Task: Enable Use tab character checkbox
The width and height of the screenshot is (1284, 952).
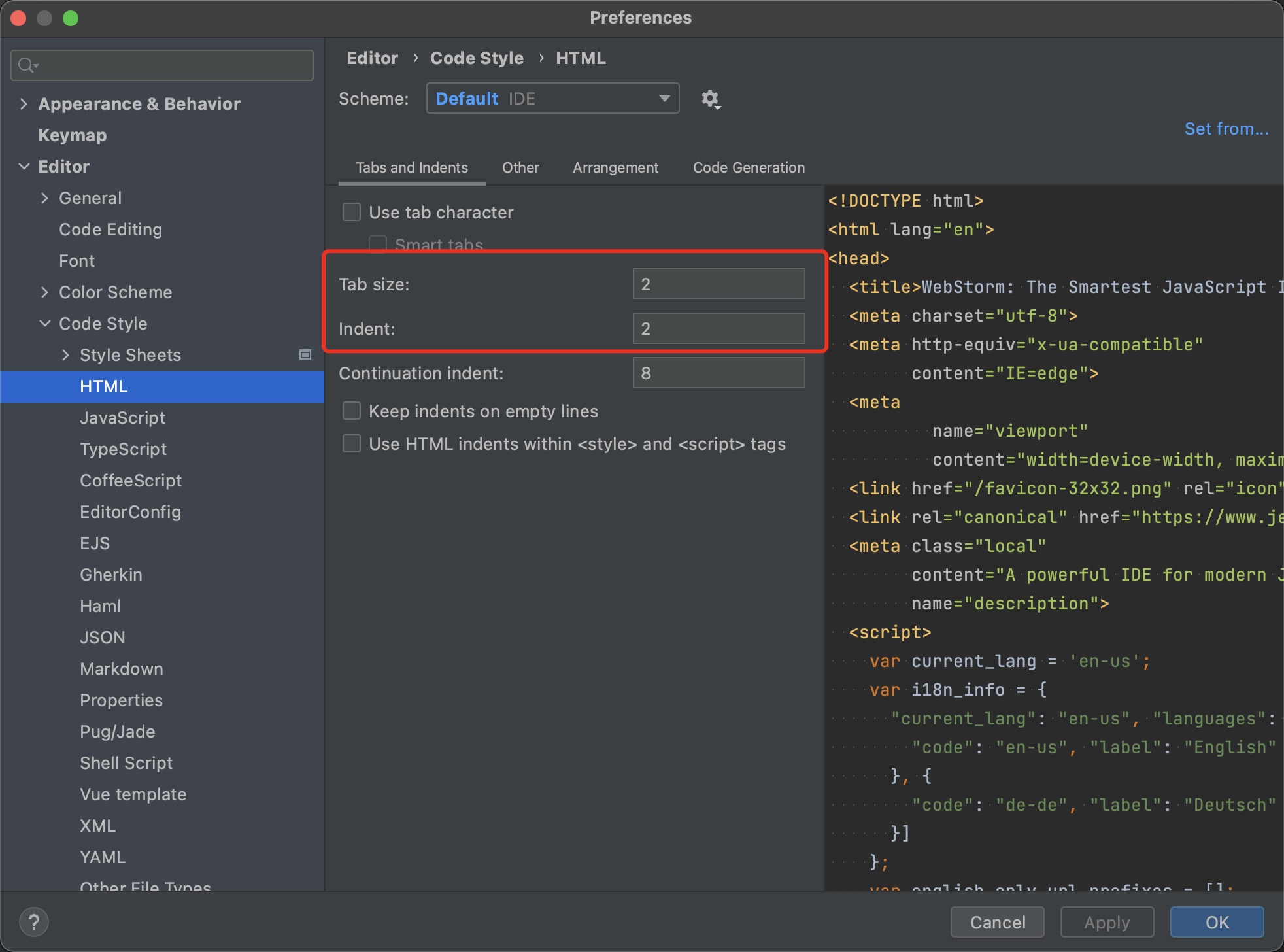Action: point(352,212)
